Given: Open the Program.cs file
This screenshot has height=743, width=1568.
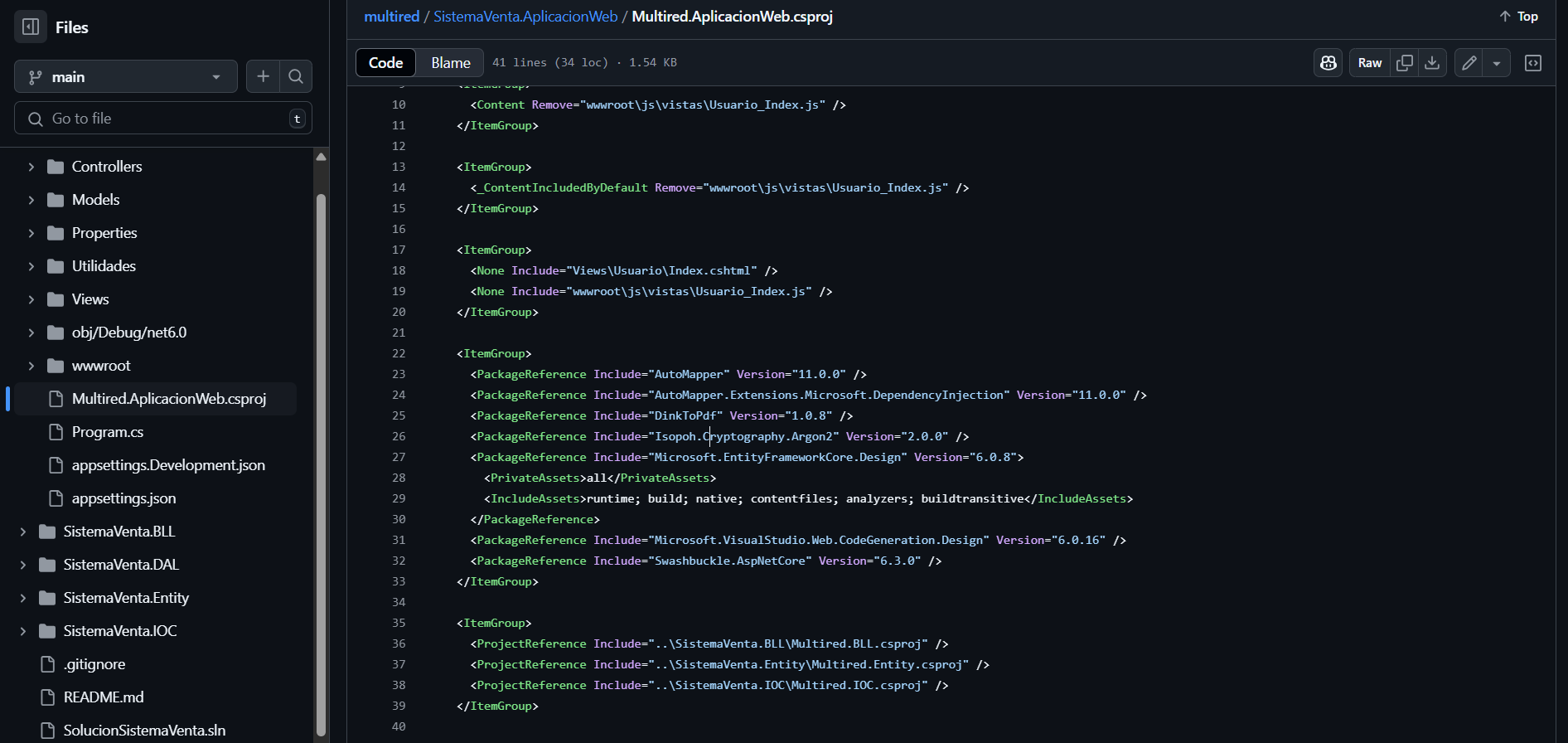Looking at the screenshot, I should coord(107,432).
